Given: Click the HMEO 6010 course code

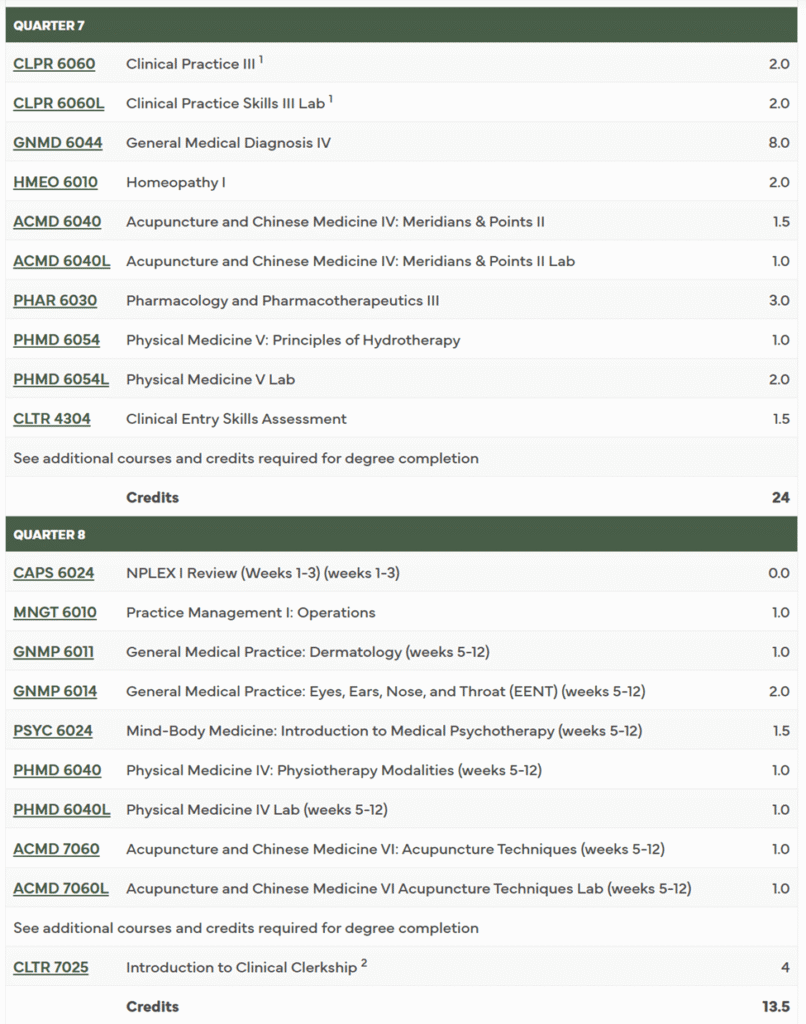Looking at the screenshot, I should [x=56, y=182].
